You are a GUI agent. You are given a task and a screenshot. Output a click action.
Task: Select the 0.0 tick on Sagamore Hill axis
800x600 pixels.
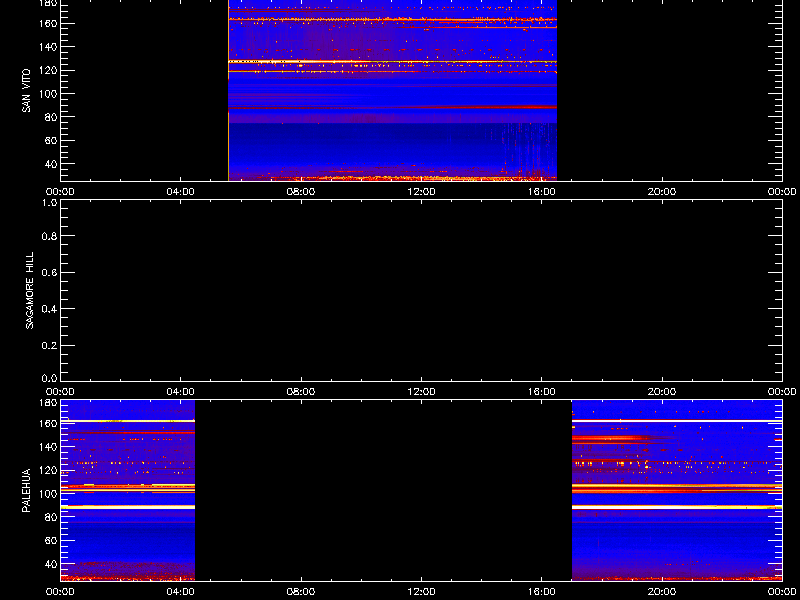pyautogui.click(x=49, y=378)
